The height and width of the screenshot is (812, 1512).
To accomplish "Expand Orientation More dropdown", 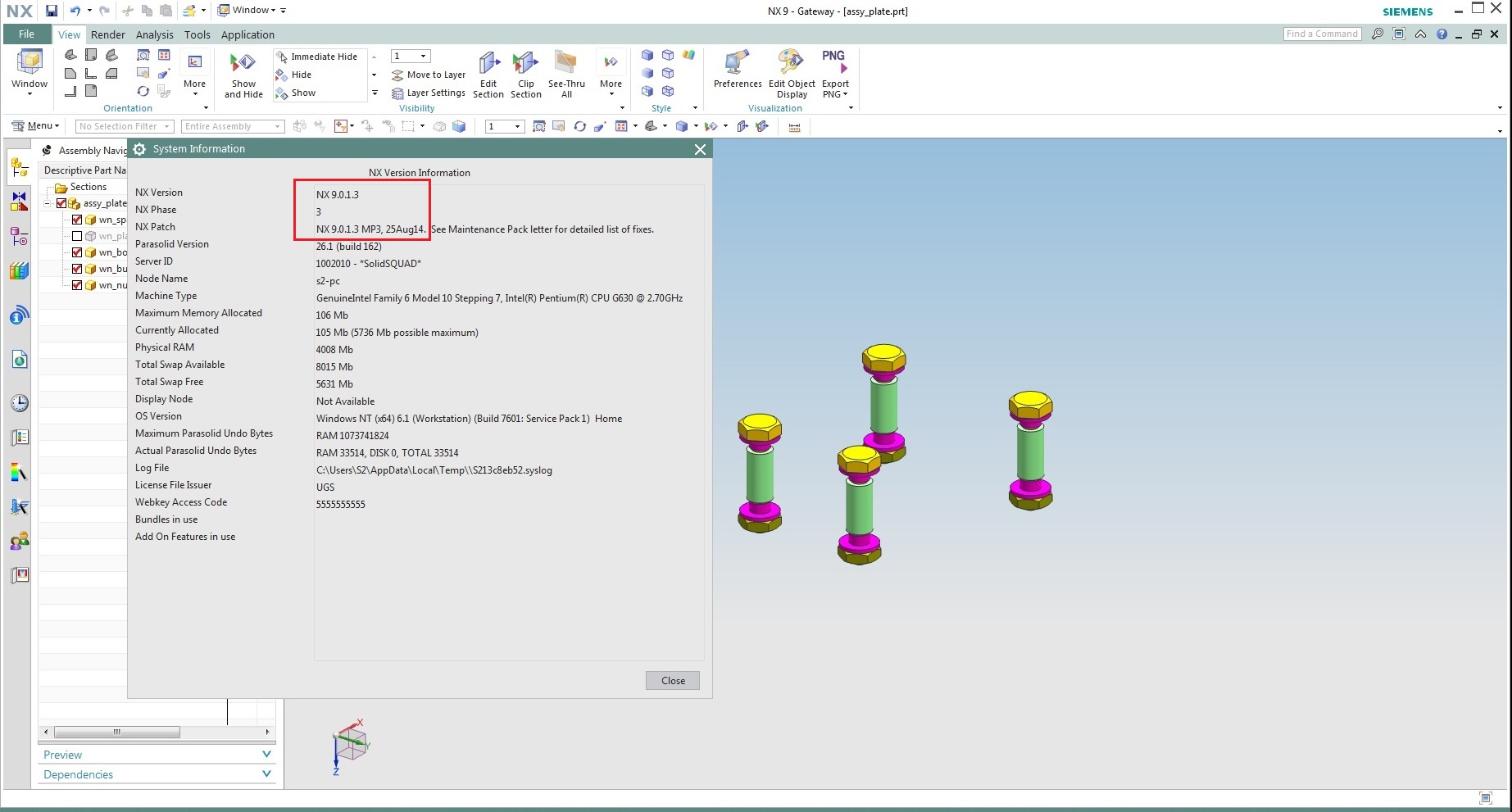I will pyautogui.click(x=194, y=75).
